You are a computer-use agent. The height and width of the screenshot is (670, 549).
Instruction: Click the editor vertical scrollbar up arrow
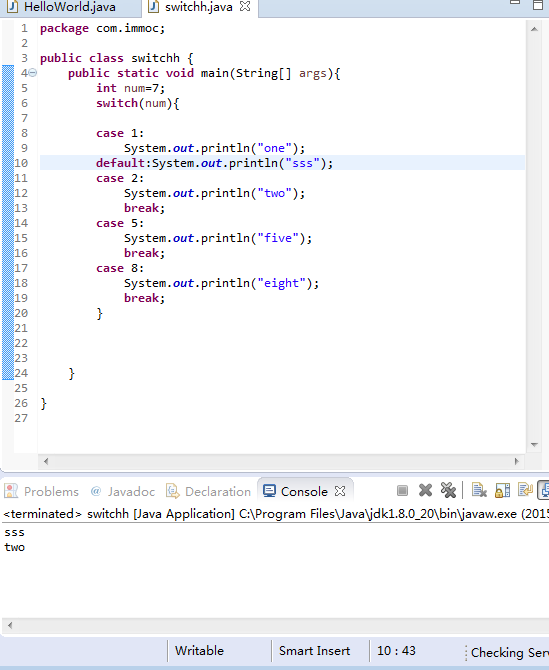click(x=534, y=29)
